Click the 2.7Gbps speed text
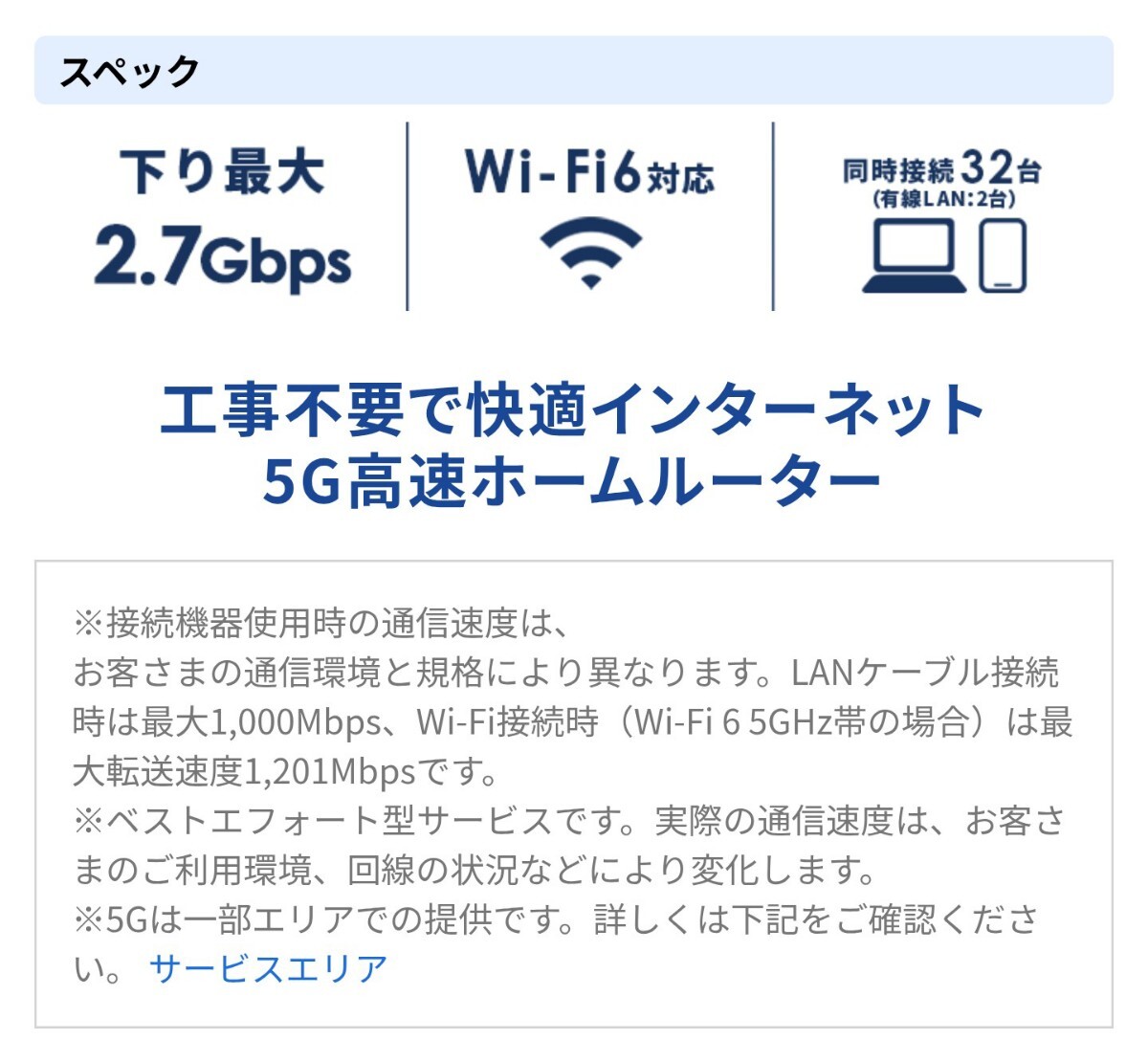The width and height of the screenshot is (1148, 1062). pyautogui.click(x=222, y=258)
